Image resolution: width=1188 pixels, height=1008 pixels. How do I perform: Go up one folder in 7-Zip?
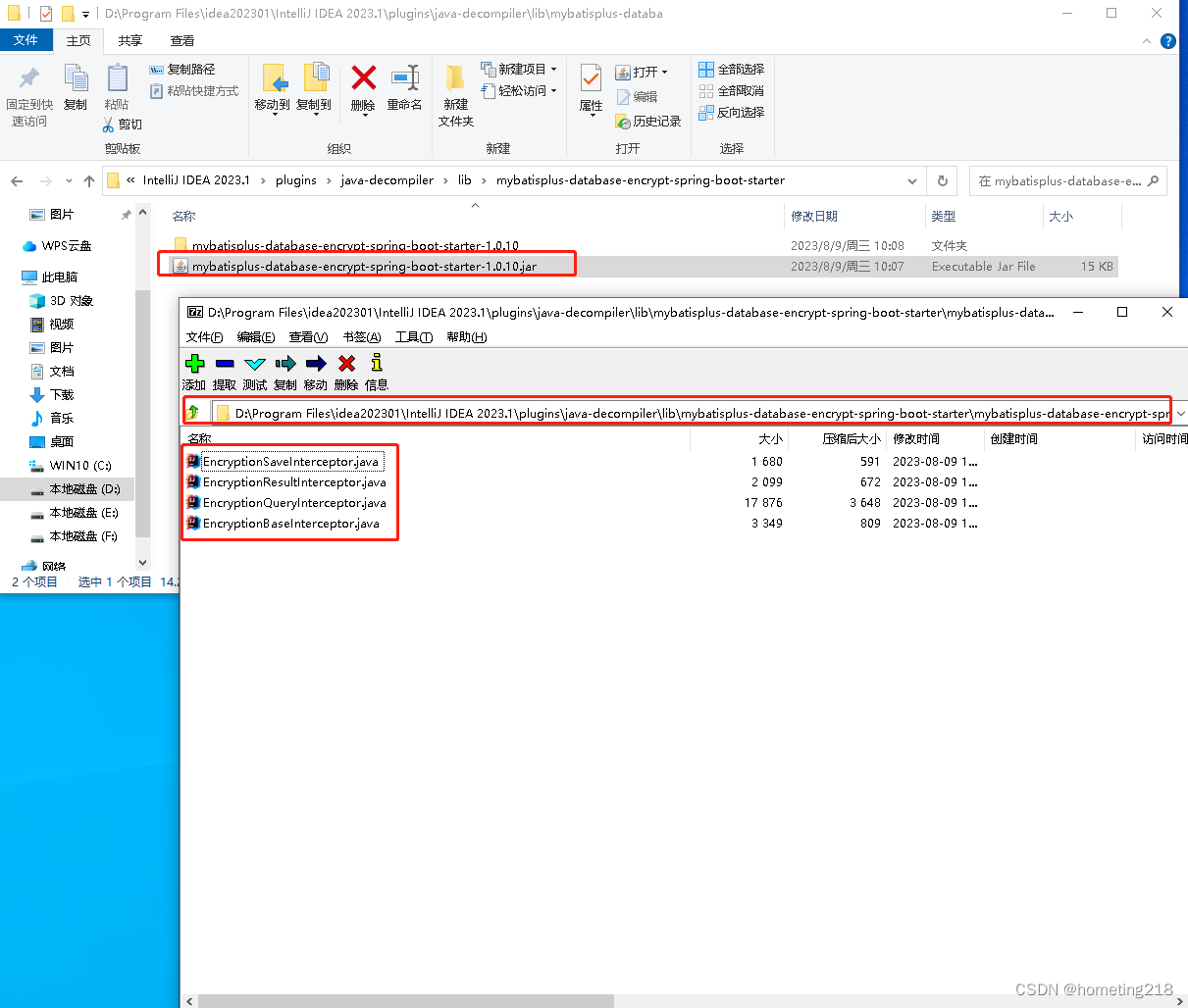193,413
